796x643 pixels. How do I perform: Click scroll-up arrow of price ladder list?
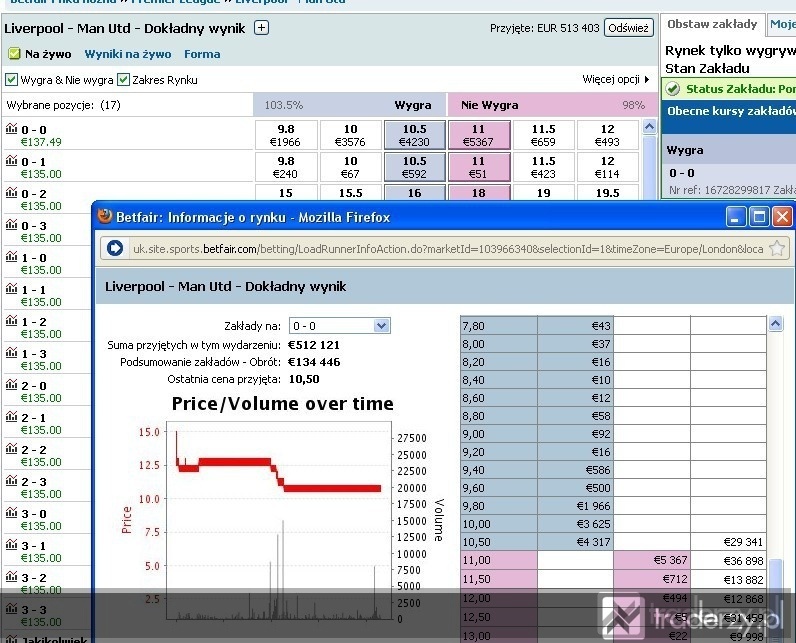[x=775, y=323]
